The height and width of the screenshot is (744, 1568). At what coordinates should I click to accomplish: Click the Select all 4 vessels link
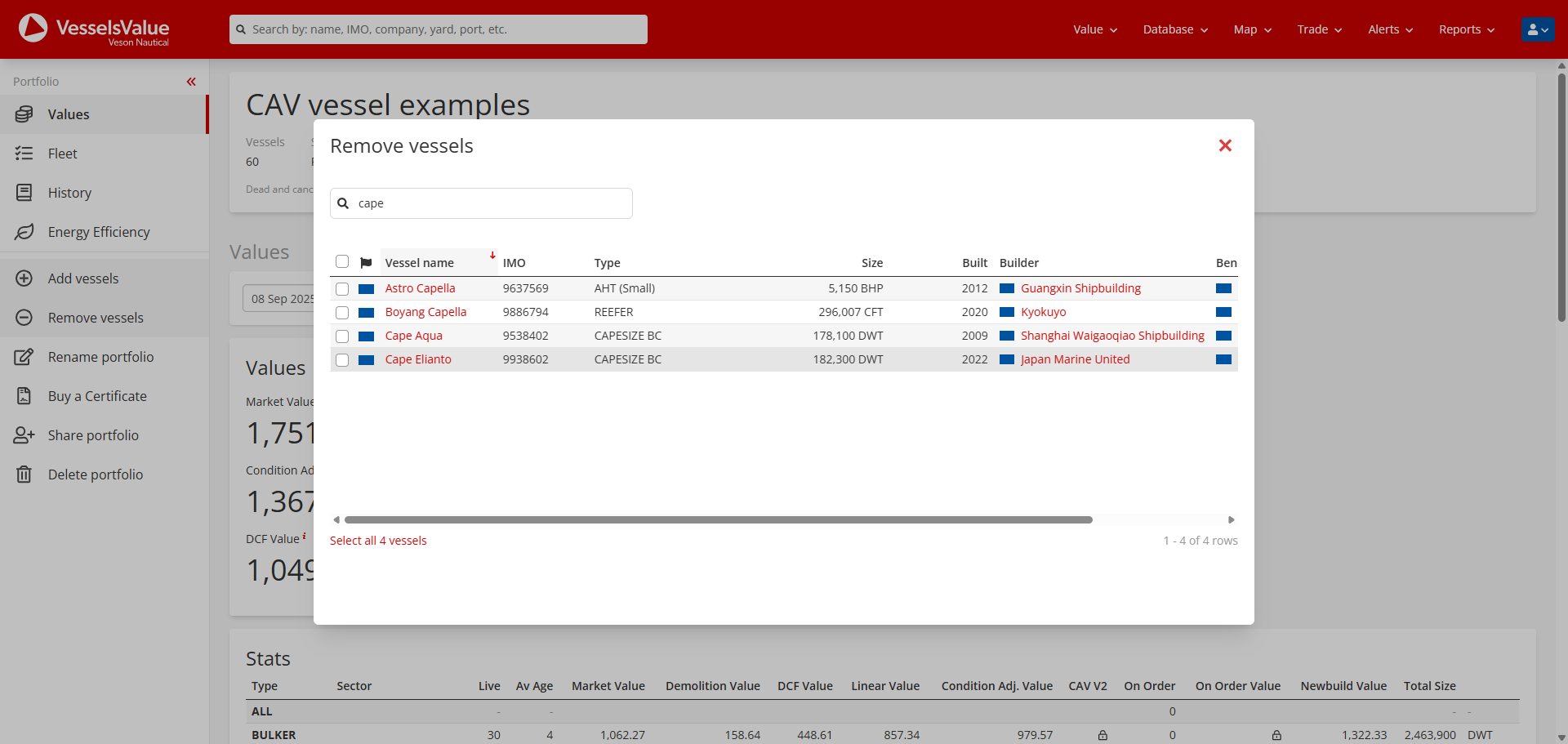[378, 541]
